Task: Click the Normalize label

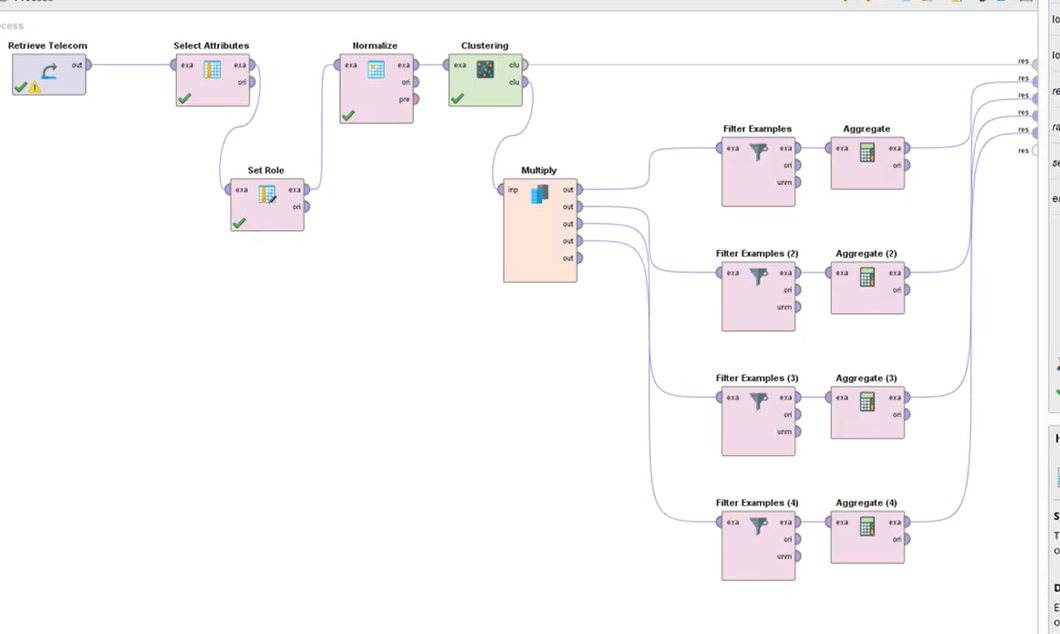Action: pyautogui.click(x=375, y=45)
